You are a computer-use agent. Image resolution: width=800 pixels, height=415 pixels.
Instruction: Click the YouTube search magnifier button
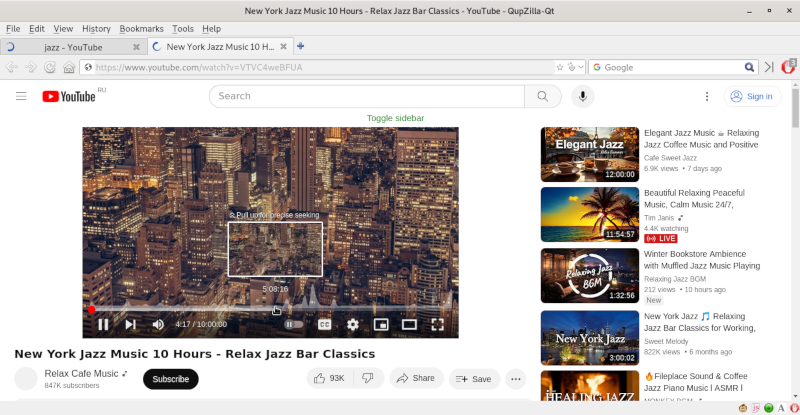[543, 96]
